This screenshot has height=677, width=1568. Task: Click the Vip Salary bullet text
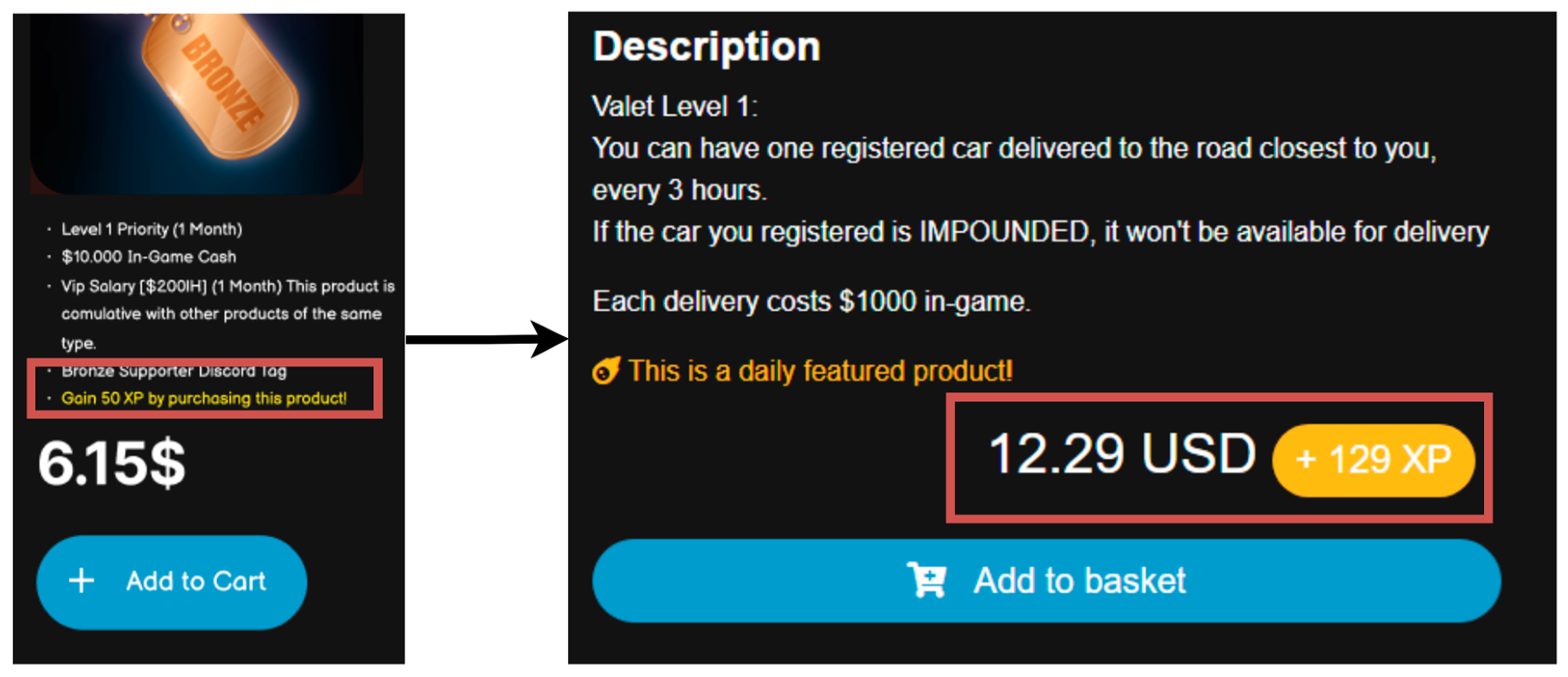pyautogui.click(x=228, y=286)
